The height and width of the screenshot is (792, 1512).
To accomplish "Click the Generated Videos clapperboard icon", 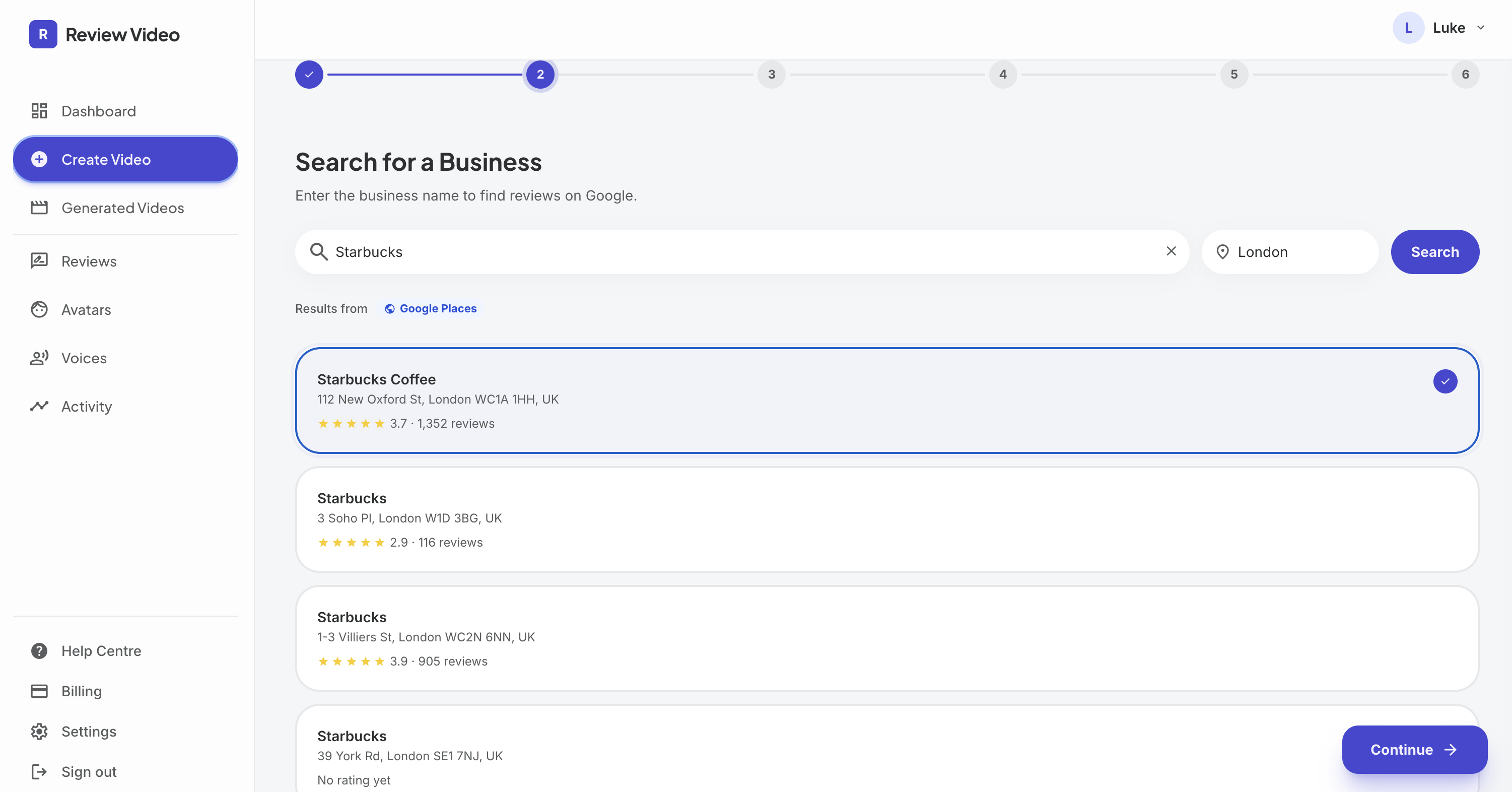I will click(x=39, y=208).
